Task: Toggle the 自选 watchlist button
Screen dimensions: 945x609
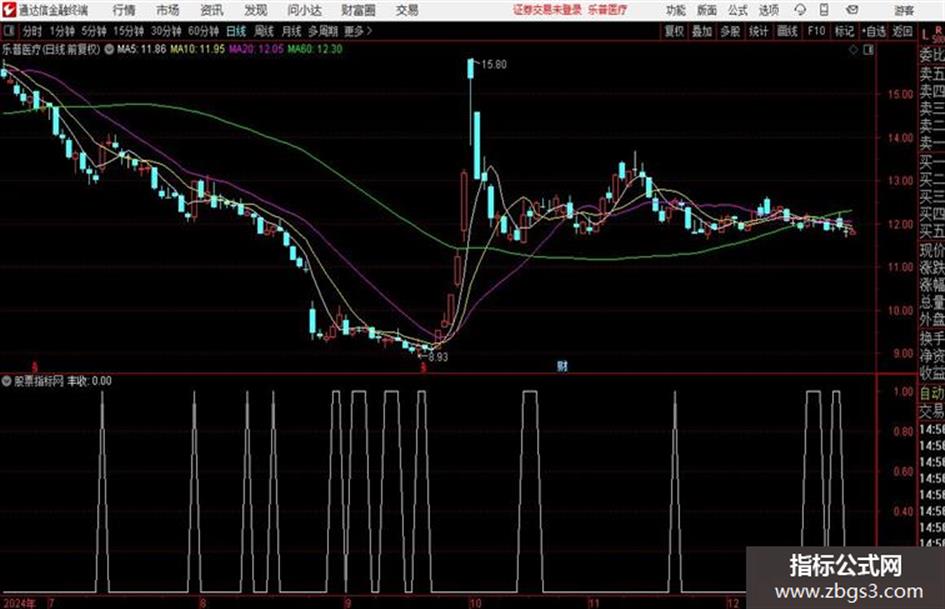Action: coord(874,31)
